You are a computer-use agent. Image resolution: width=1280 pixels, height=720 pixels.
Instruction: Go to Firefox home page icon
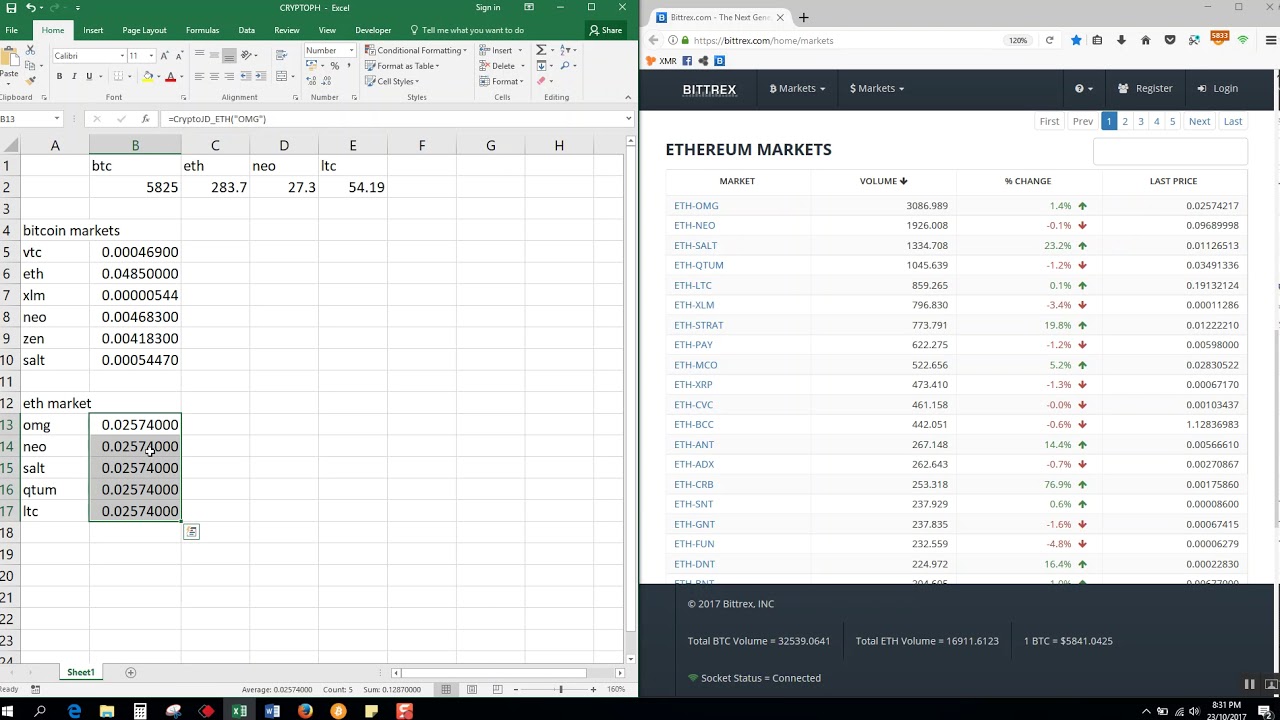1145,40
